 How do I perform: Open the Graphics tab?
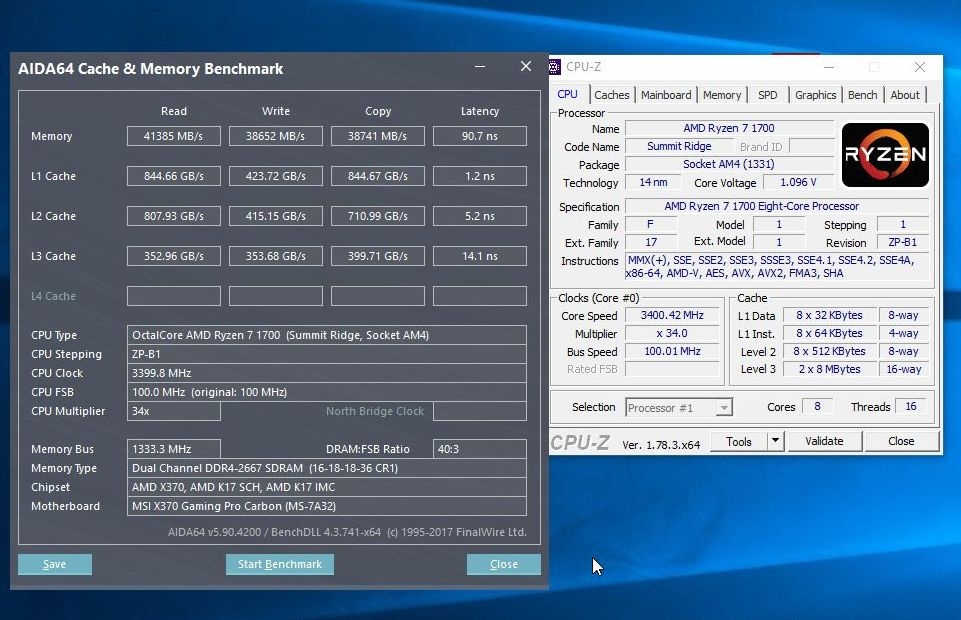click(x=815, y=95)
